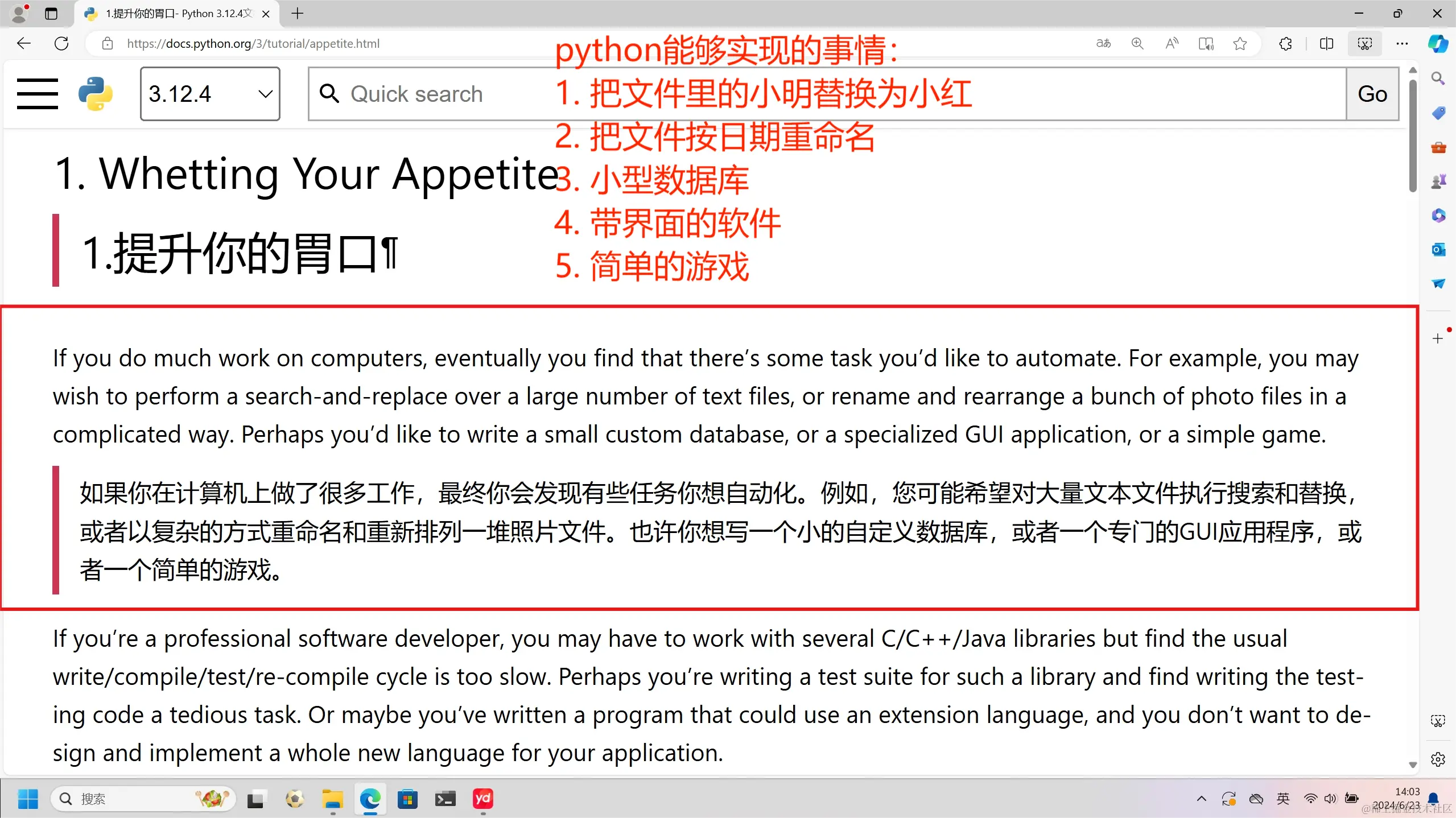Toggle split screen view
Screen dimensions: 1456x818
pos(1326,43)
